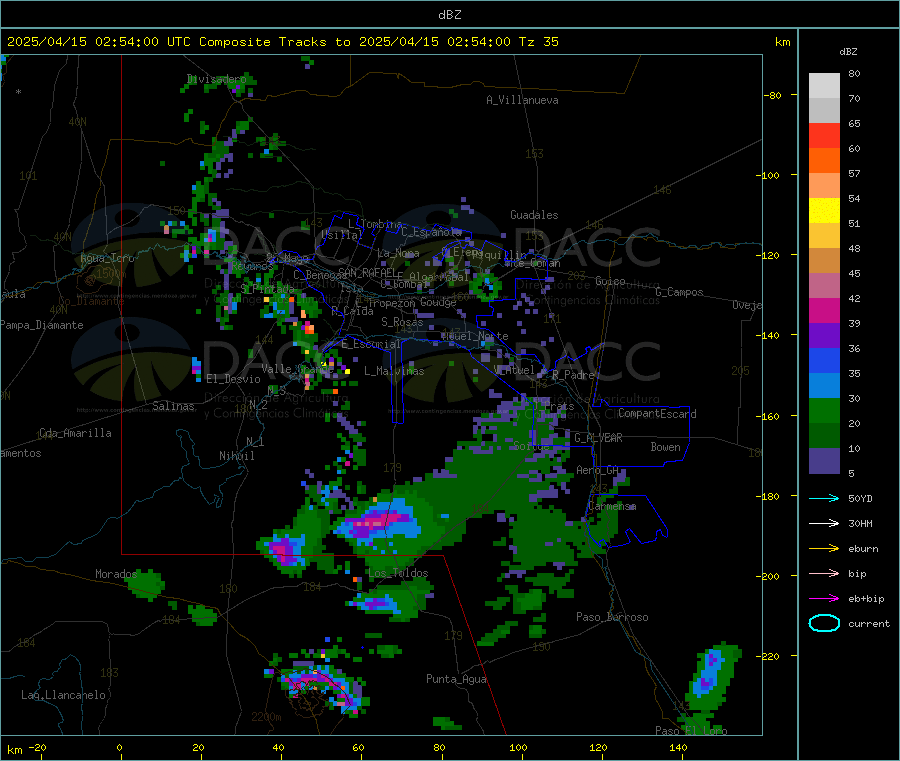This screenshot has height=761, width=900.
Task: Click the timestamp header '2025/04/15 02:54:00 UTC Composite'
Action: point(138,42)
